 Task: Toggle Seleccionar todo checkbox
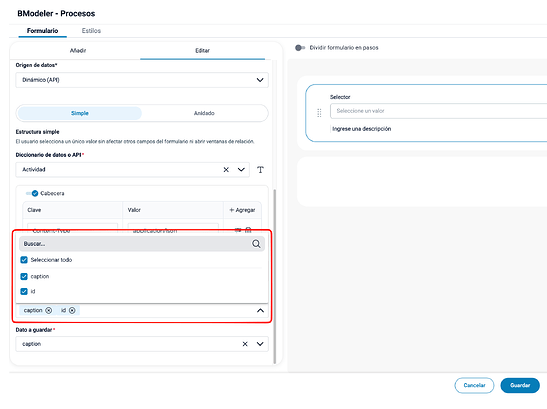(x=24, y=260)
